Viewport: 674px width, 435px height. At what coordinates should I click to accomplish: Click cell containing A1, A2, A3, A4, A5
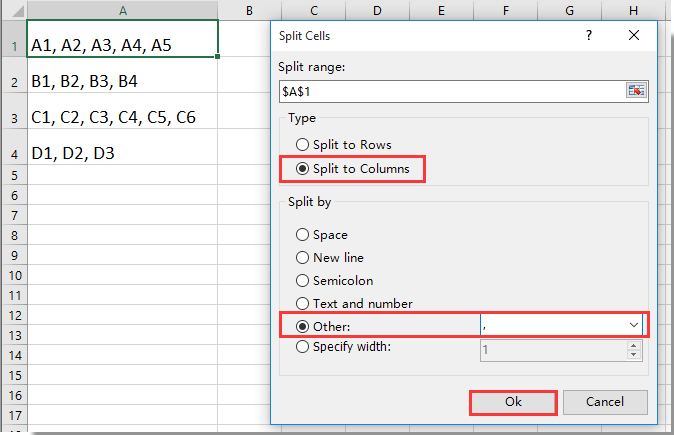coord(123,38)
